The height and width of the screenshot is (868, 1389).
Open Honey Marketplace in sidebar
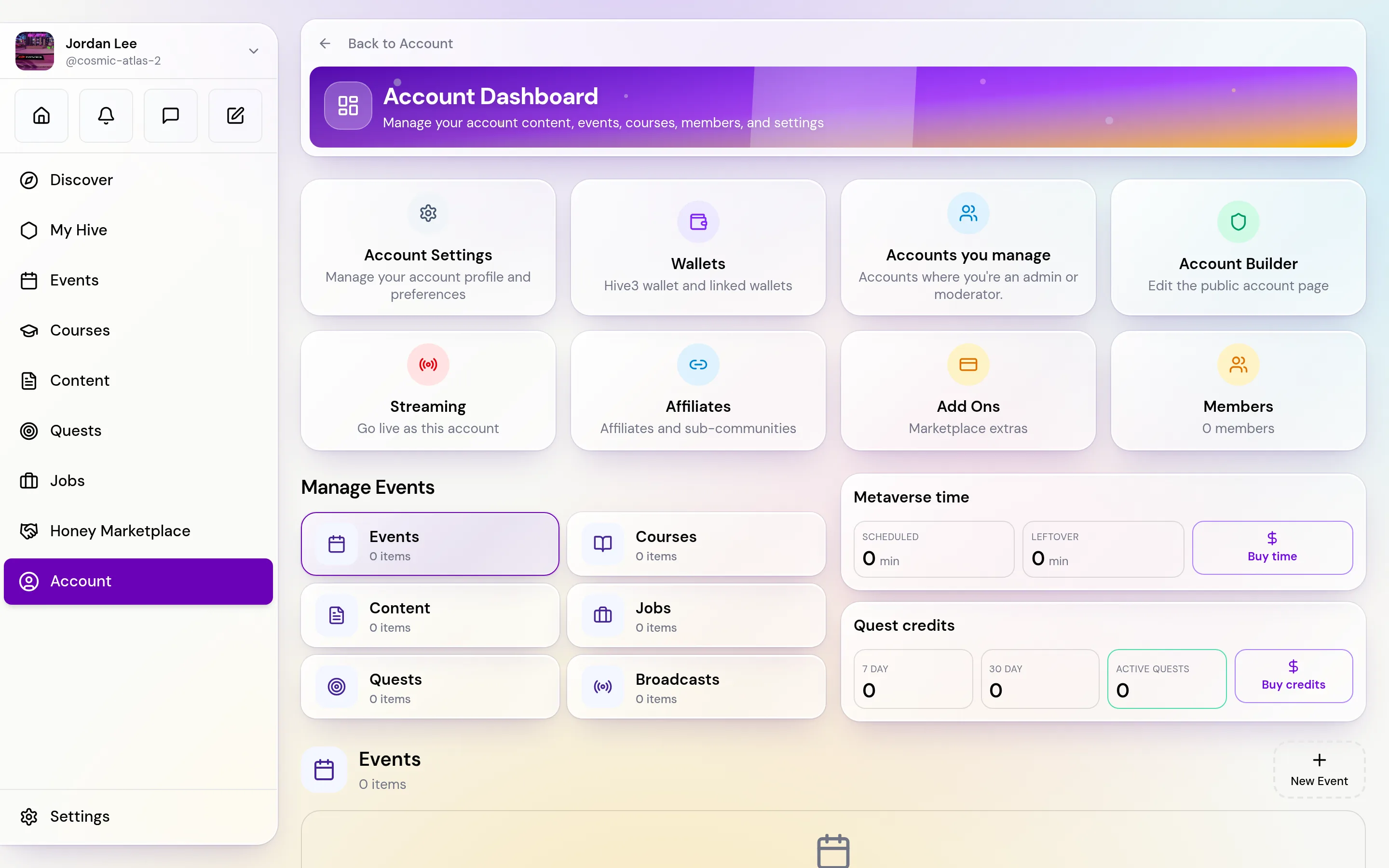(x=138, y=531)
